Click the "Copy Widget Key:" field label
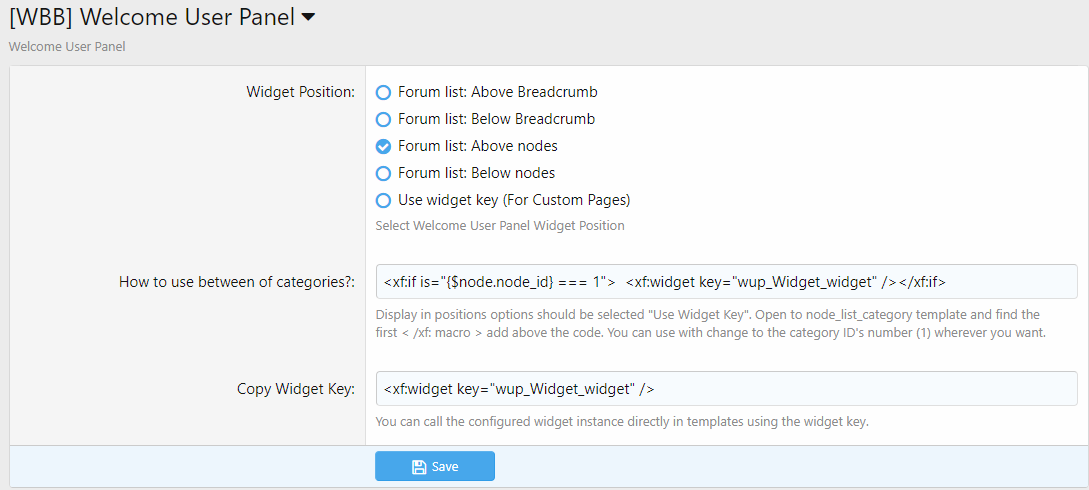This screenshot has width=1089, height=490. (296, 389)
